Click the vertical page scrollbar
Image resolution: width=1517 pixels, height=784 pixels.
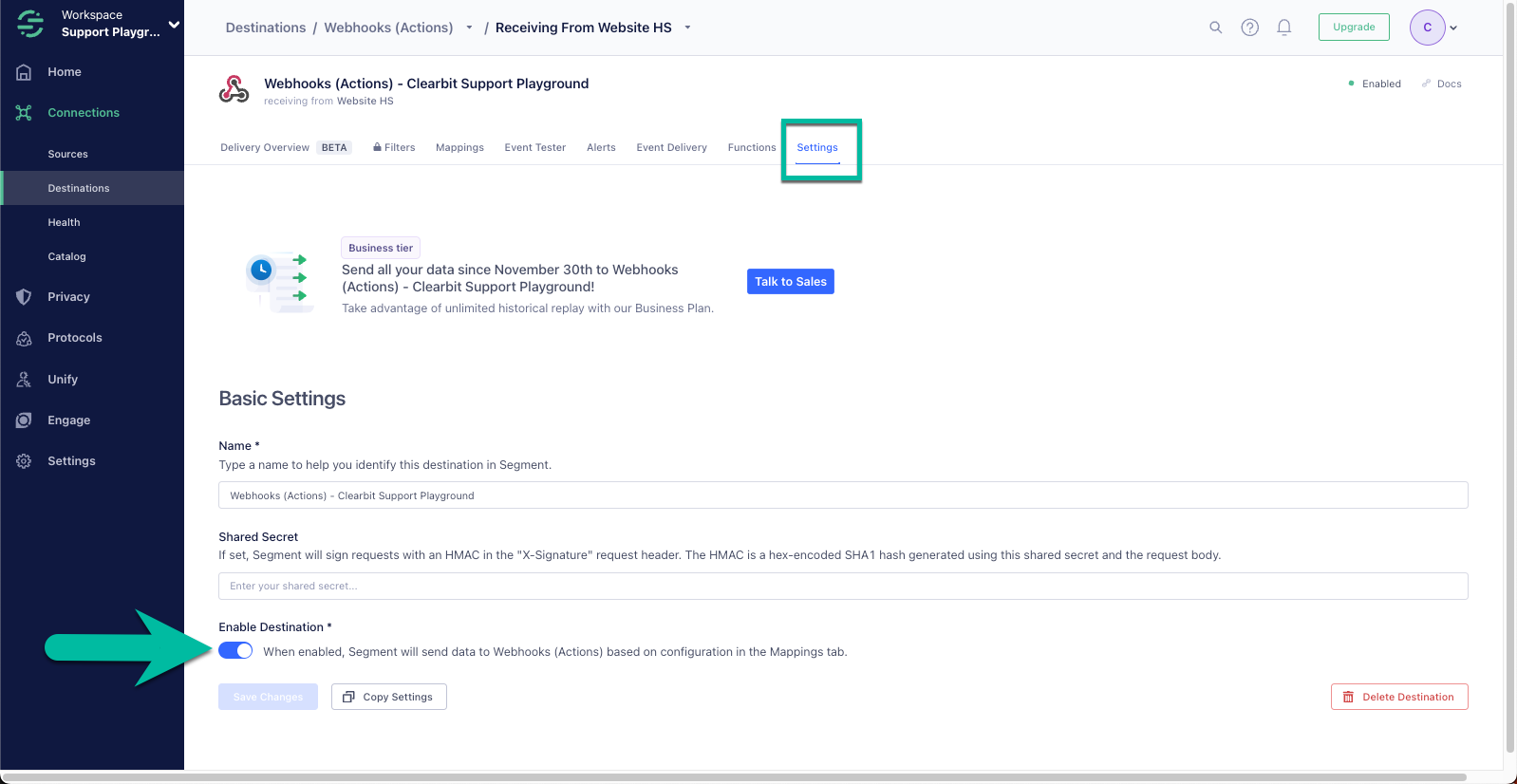point(1511,380)
